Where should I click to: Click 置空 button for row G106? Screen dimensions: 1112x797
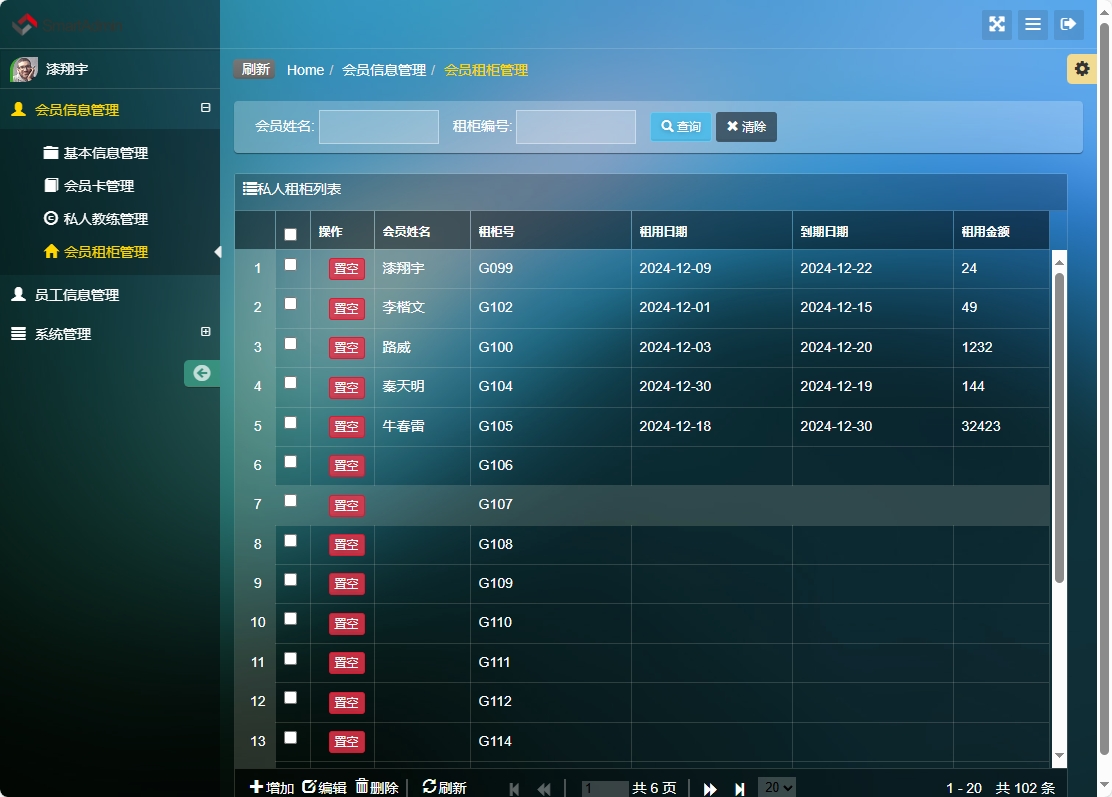347,465
